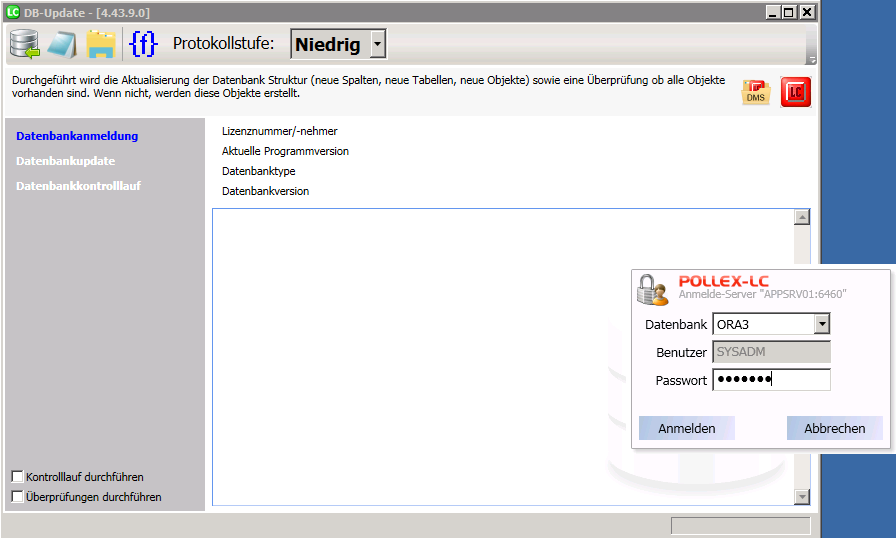Open the Protokollstufe dropdown
The height and width of the screenshot is (538, 896).
[x=377, y=45]
